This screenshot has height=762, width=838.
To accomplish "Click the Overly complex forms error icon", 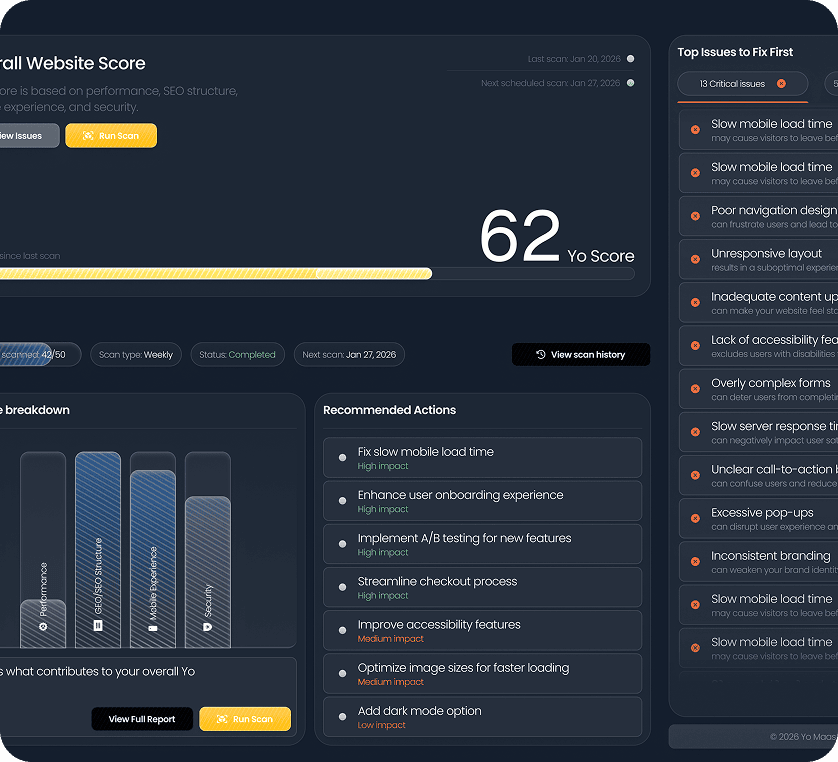I will pyautogui.click(x=695, y=389).
